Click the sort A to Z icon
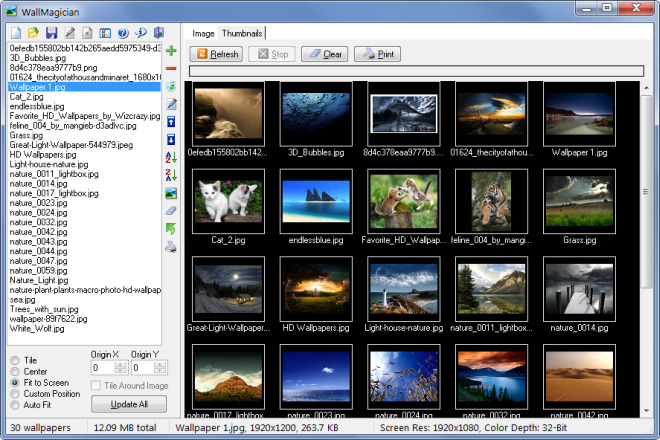Viewport: 660px width, 440px height. (171, 157)
